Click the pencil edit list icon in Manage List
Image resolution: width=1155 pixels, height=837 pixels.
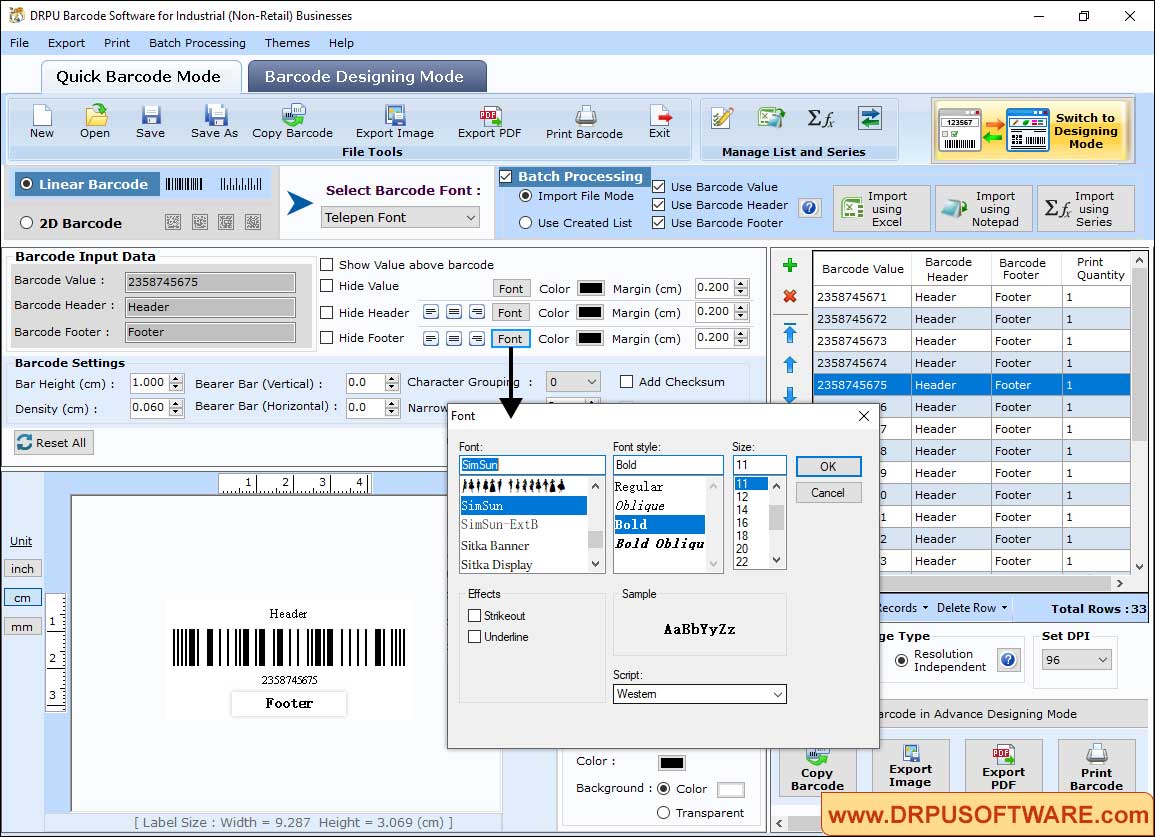722,118
